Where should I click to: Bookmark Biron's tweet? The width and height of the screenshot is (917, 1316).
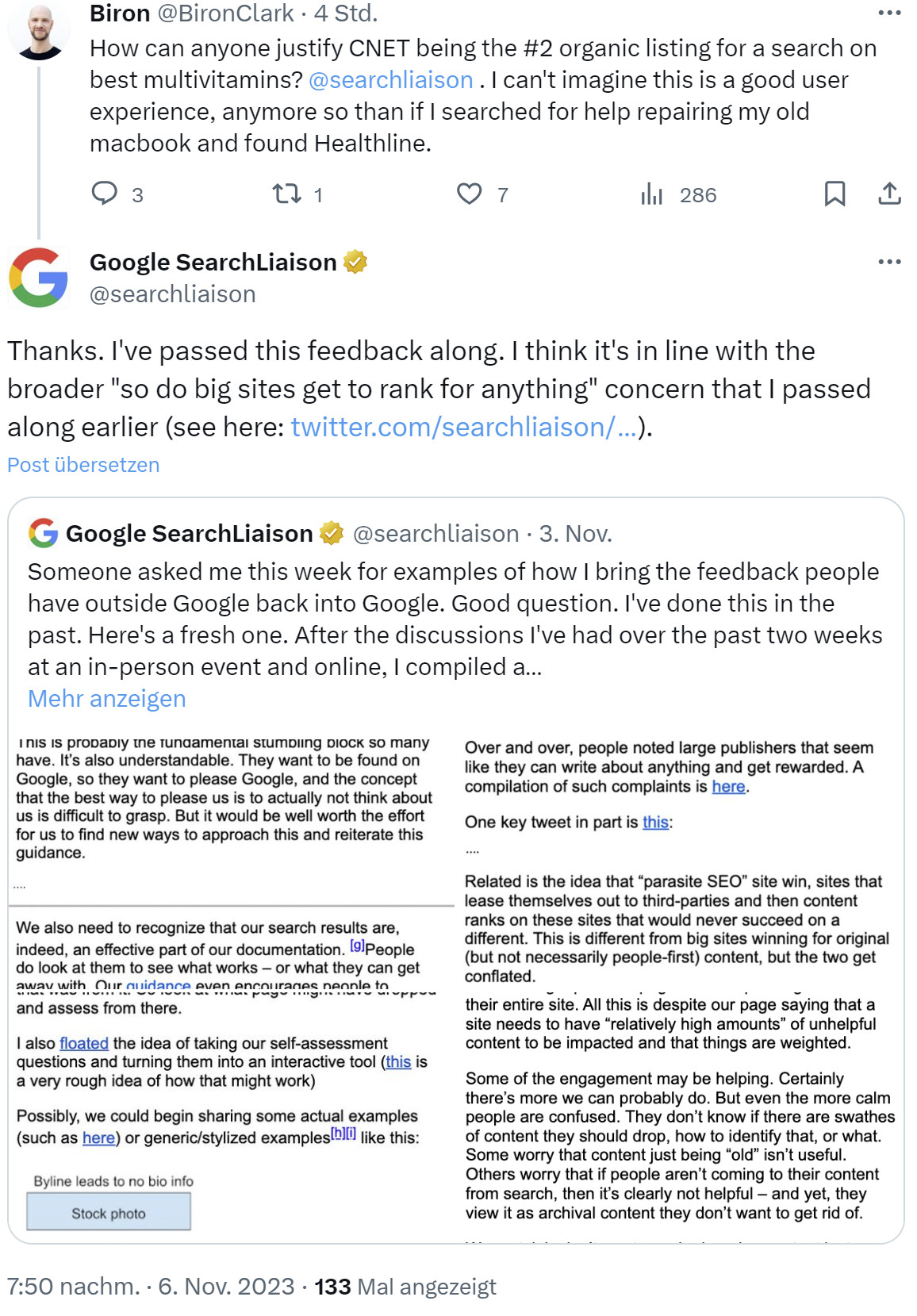tap(836, 194)
